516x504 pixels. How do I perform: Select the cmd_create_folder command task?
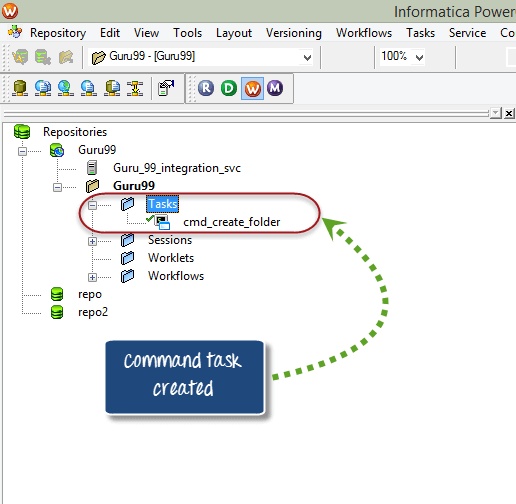(232, 222)
